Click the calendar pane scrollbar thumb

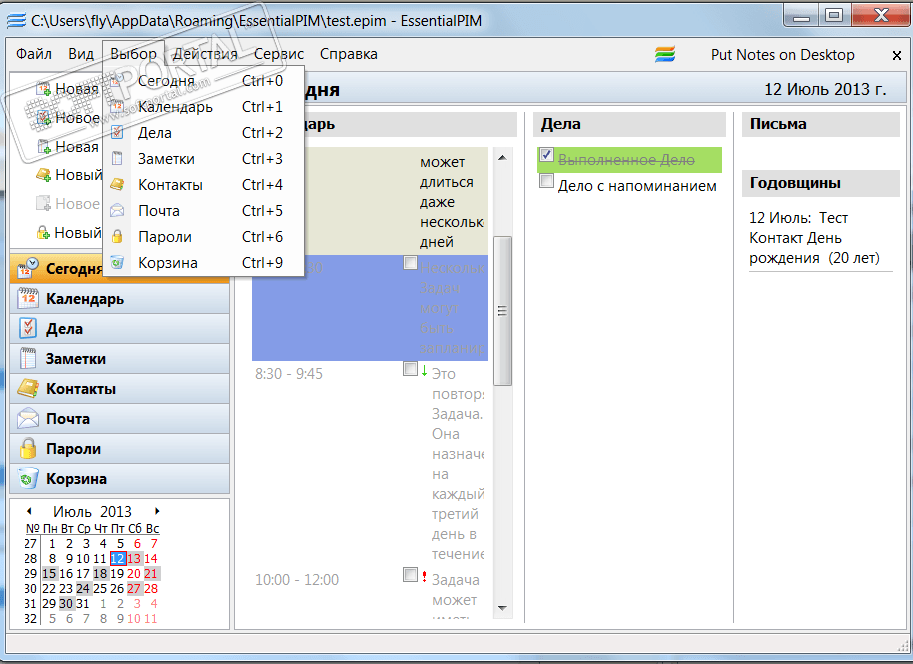click(x=502, y=310)
